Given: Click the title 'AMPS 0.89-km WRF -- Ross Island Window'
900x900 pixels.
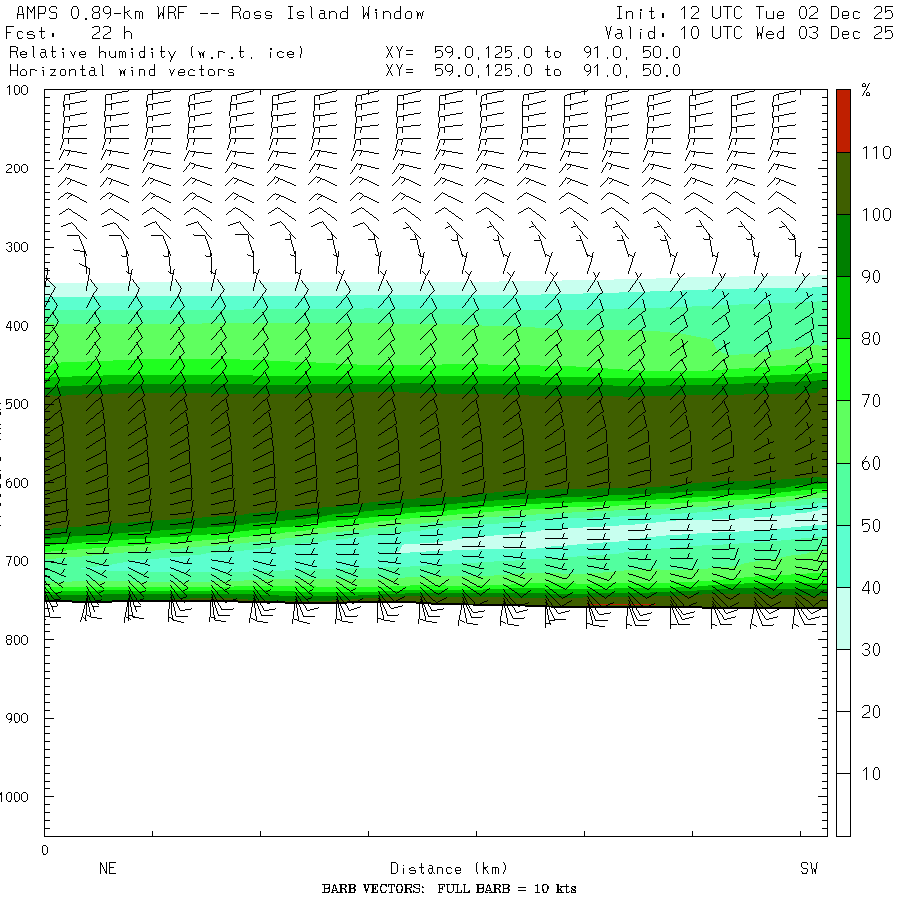Looking at the screenshot, I should [x=220, y=13].
